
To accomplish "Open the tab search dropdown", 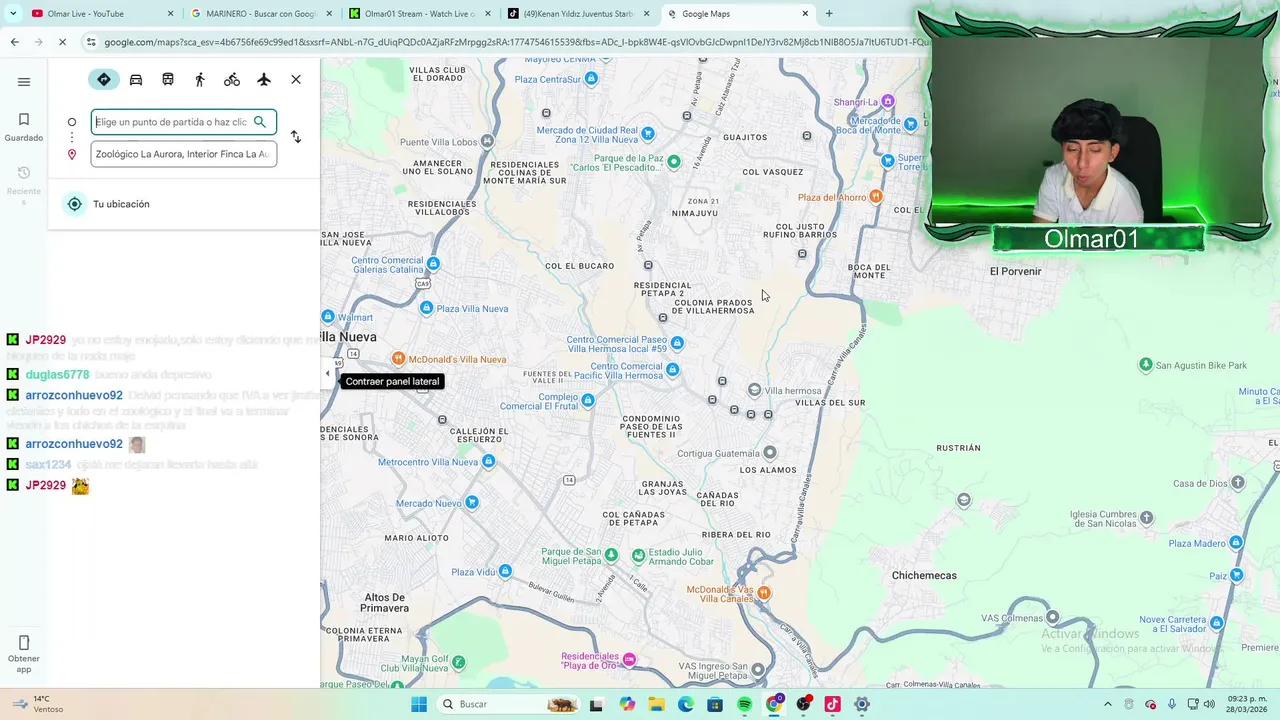I will [13, 14].
